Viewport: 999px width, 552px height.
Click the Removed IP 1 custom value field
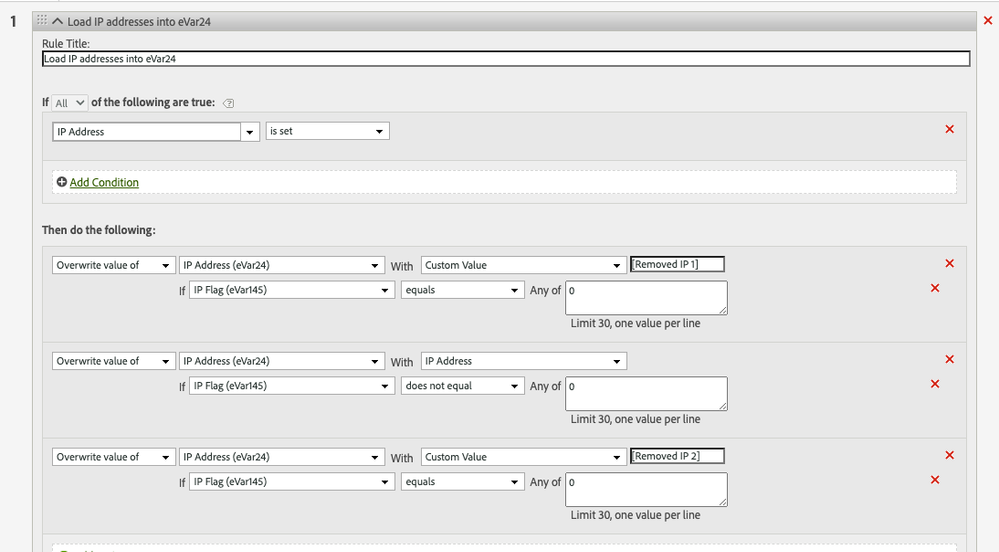(677, 264)
